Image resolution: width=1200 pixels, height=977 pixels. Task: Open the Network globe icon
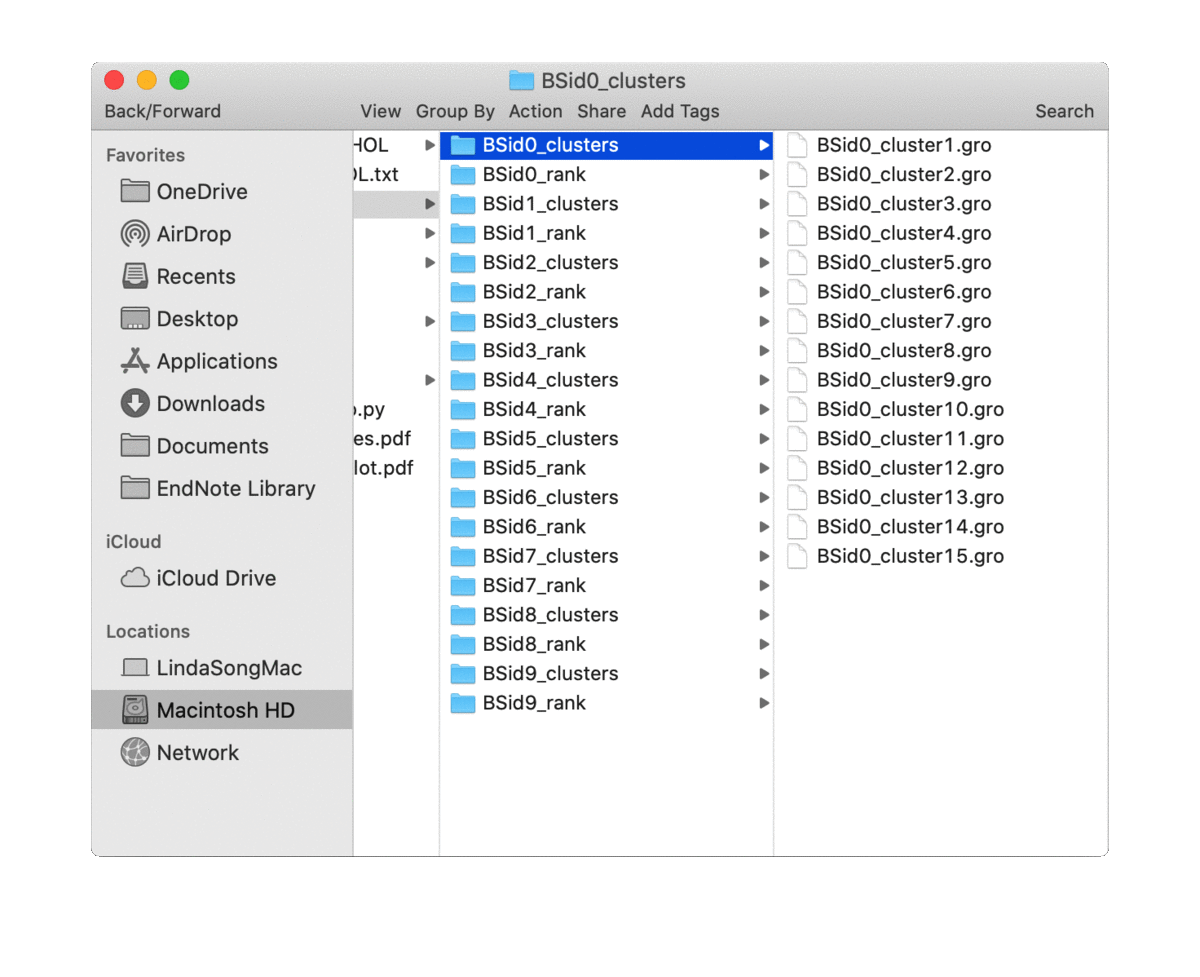pos(134,752)
